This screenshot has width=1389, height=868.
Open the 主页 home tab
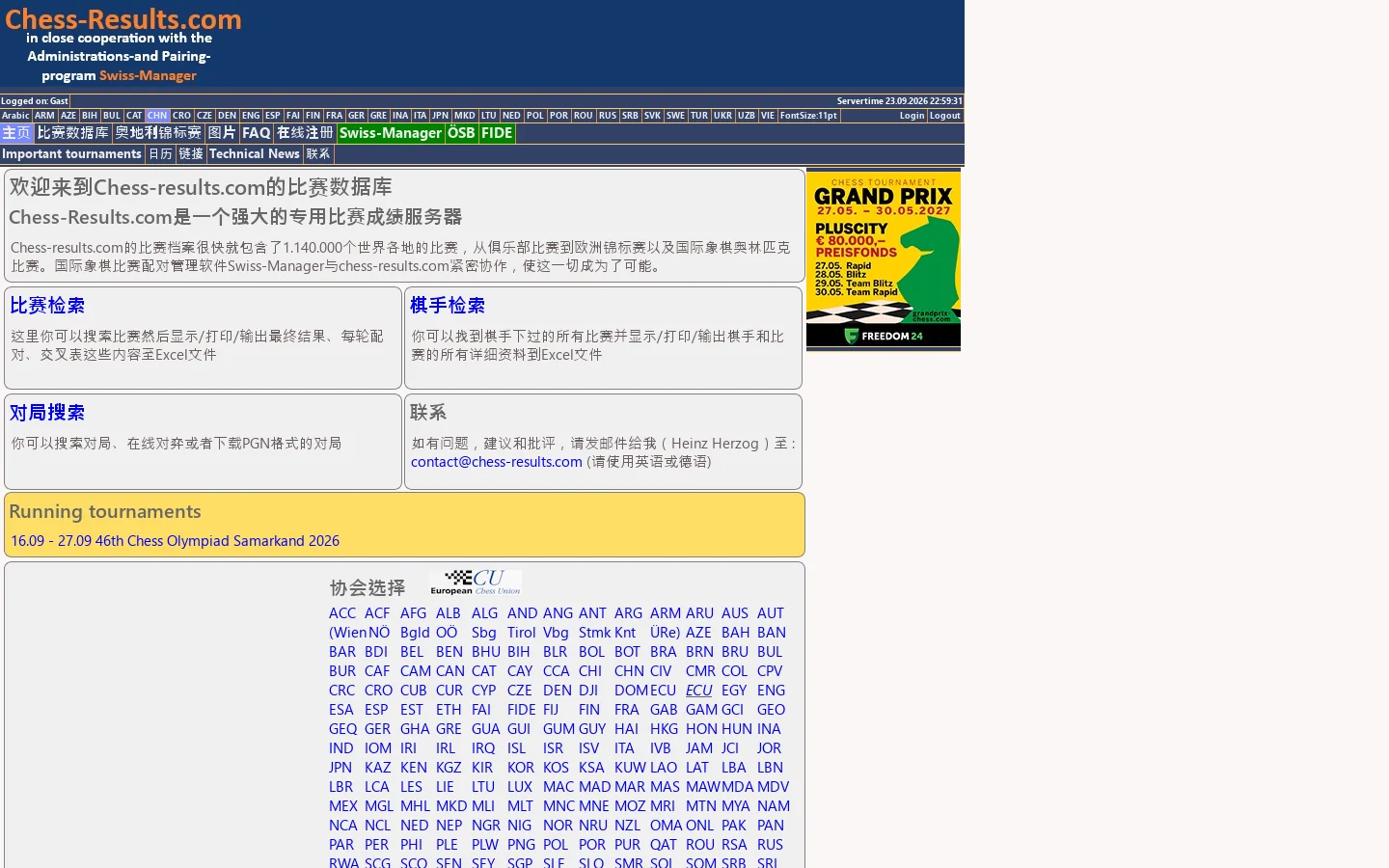pos(16,133)
